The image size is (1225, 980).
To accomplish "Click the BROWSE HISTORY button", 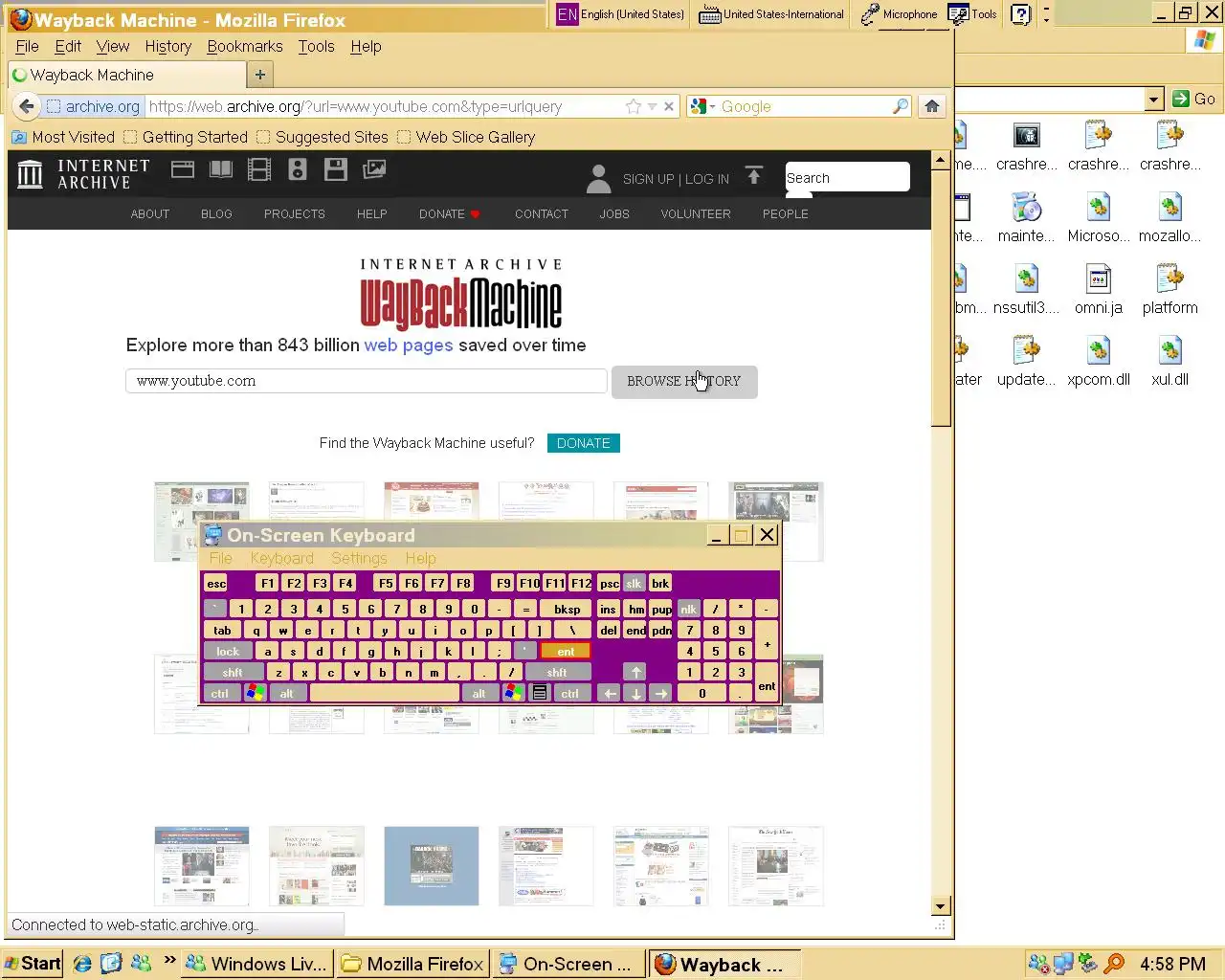I will 684,381.
